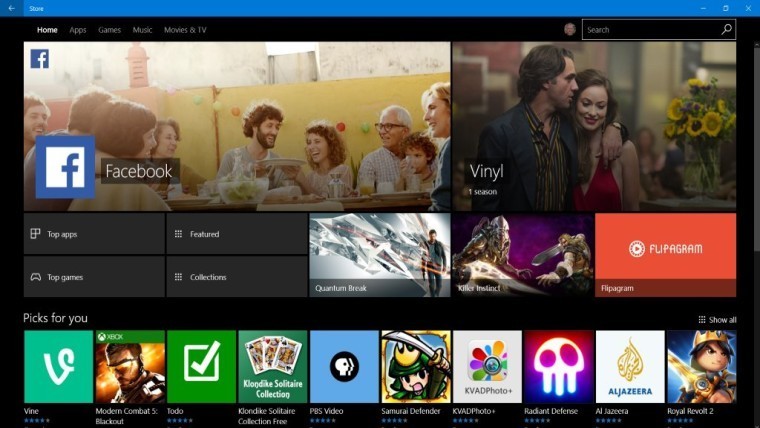Screen dimensions: 760x428
Task: Open the large Facebook app icon
Action: [x=65, y=167]
